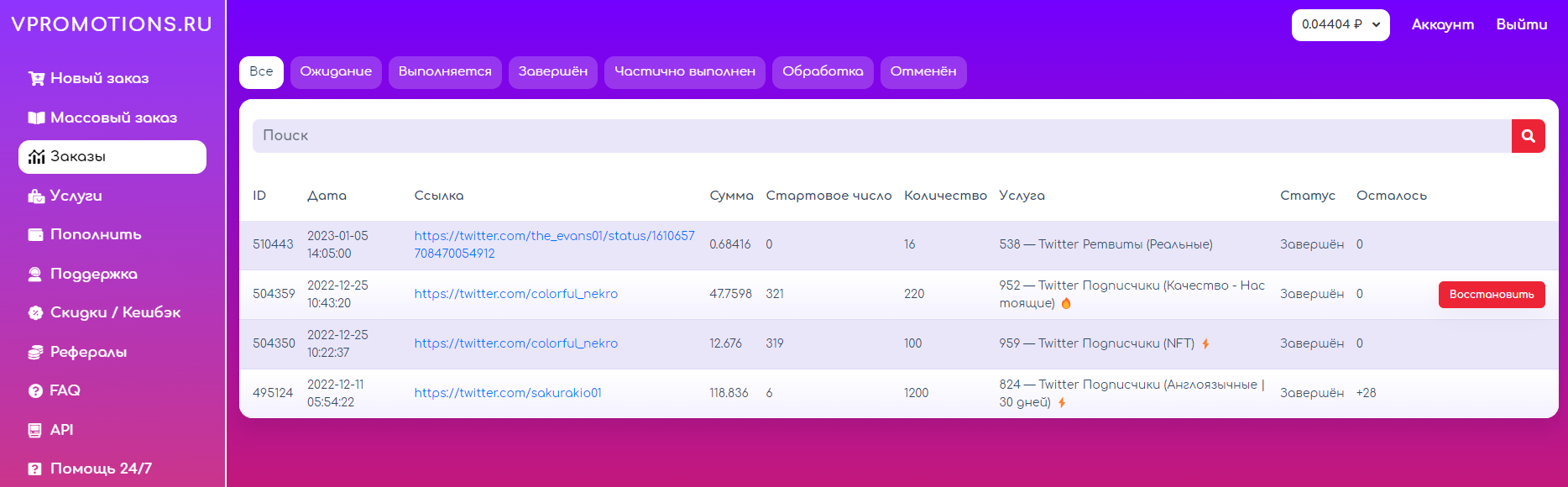Image resolution: width=1568 pixels, height=487 pixels.
Task: Click the shopping cart icon for Новый заказ
Action: click(36, 78)
